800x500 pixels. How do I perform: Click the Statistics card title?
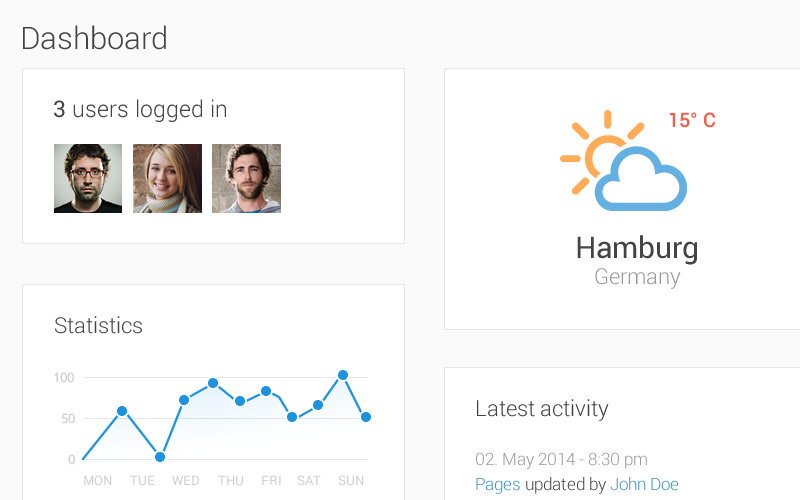point(98,326)
